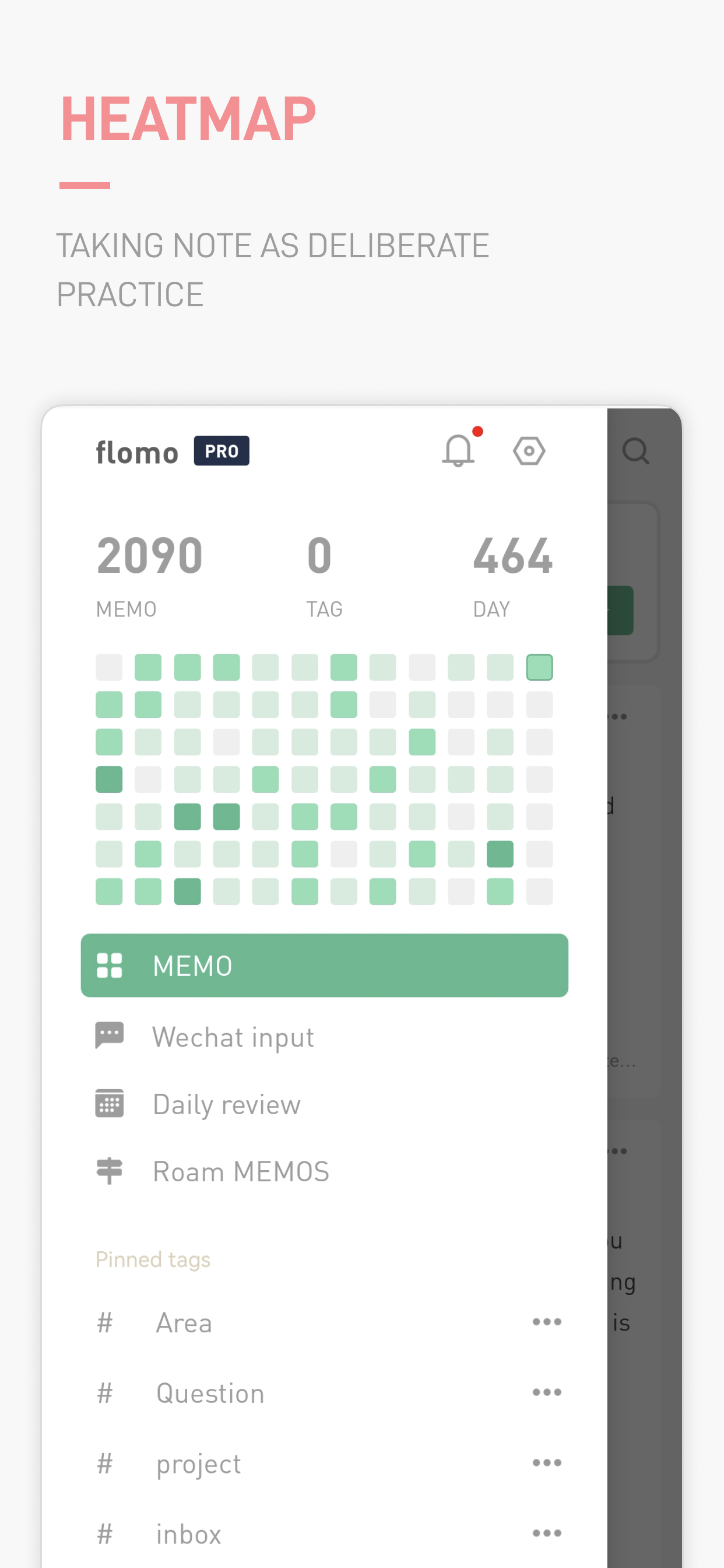The width and height of the screenshot is (724, 1568).
Task: Tap the search magnifier icon
Action: coord(636,451)
